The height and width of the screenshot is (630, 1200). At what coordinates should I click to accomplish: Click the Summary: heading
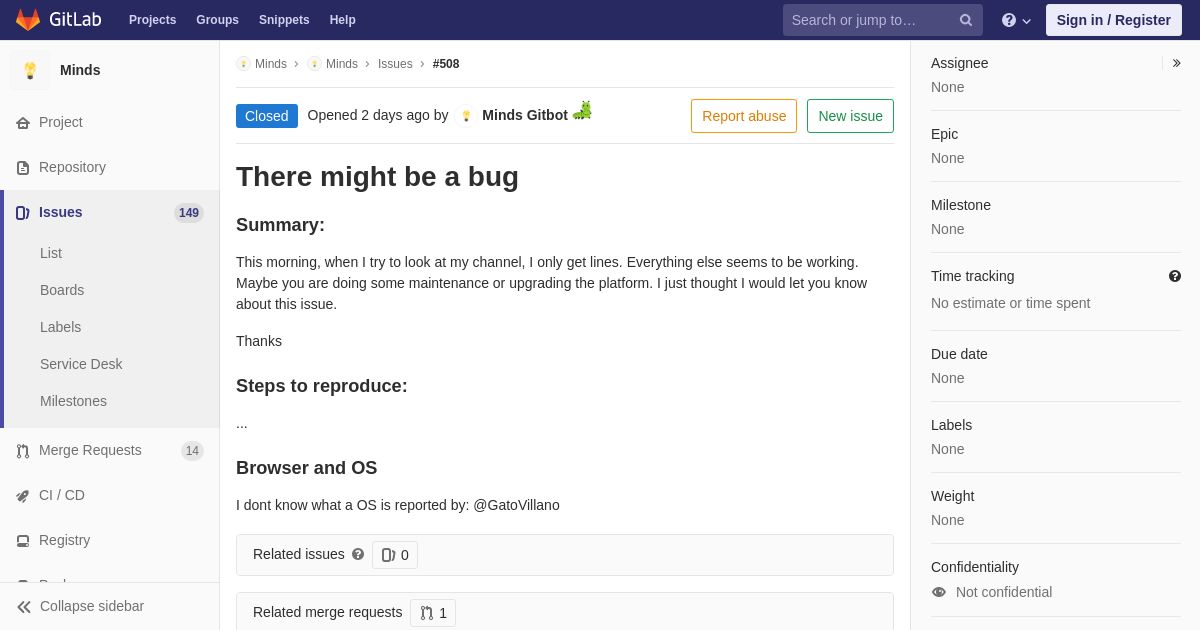click(x=280, y=225)
